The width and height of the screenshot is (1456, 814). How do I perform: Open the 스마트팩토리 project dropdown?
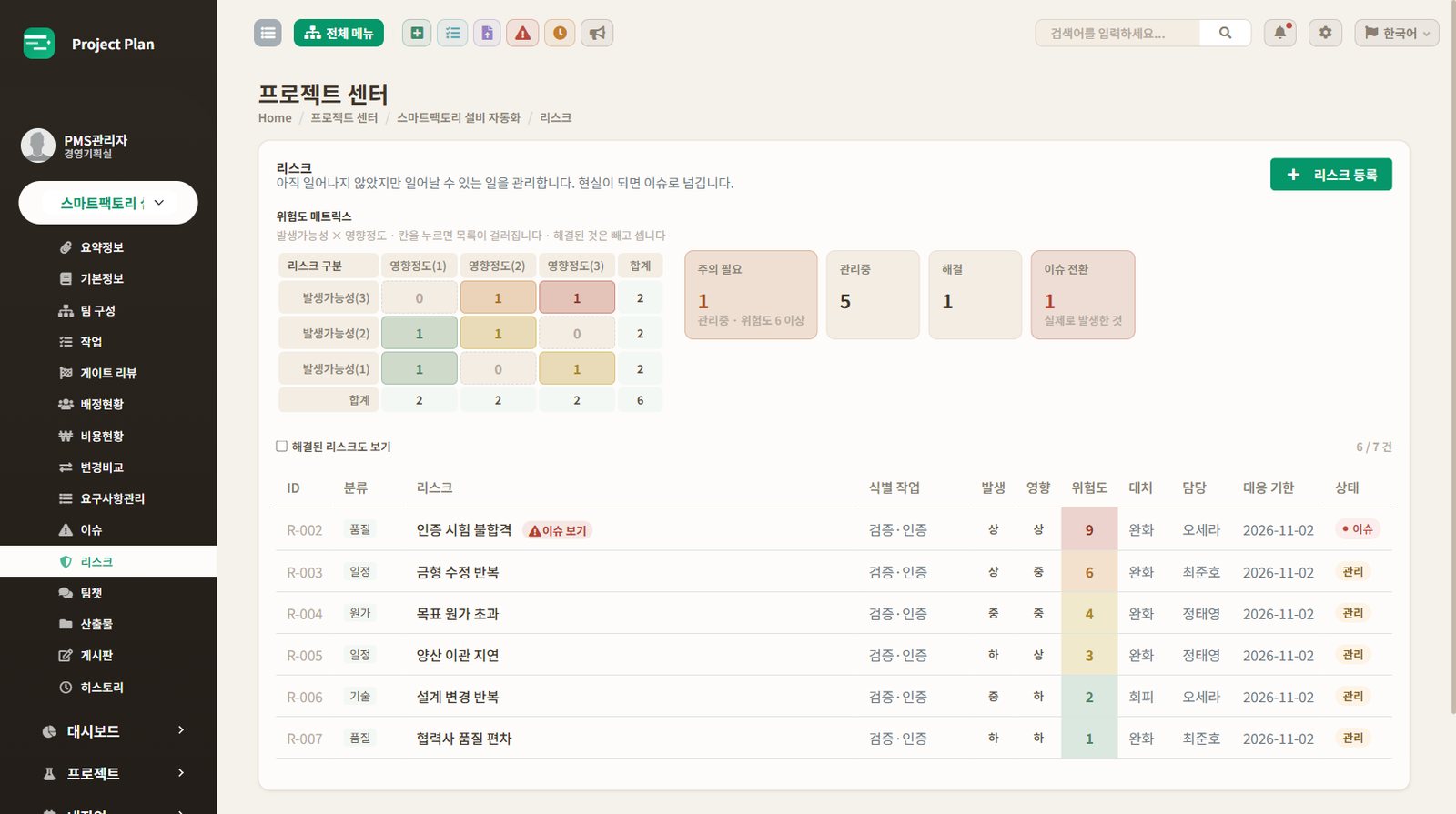[x=108, y=203]
